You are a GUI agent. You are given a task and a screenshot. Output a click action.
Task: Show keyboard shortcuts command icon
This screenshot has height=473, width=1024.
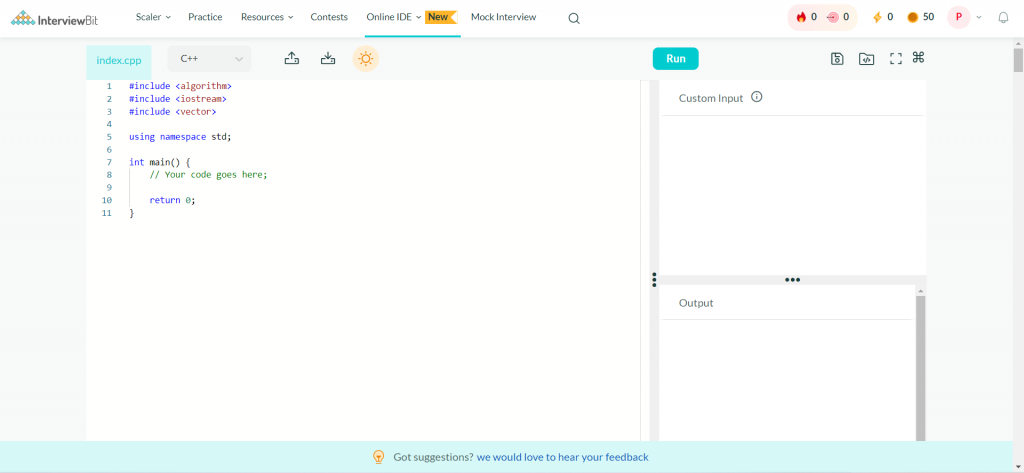(x=918, y=58)
